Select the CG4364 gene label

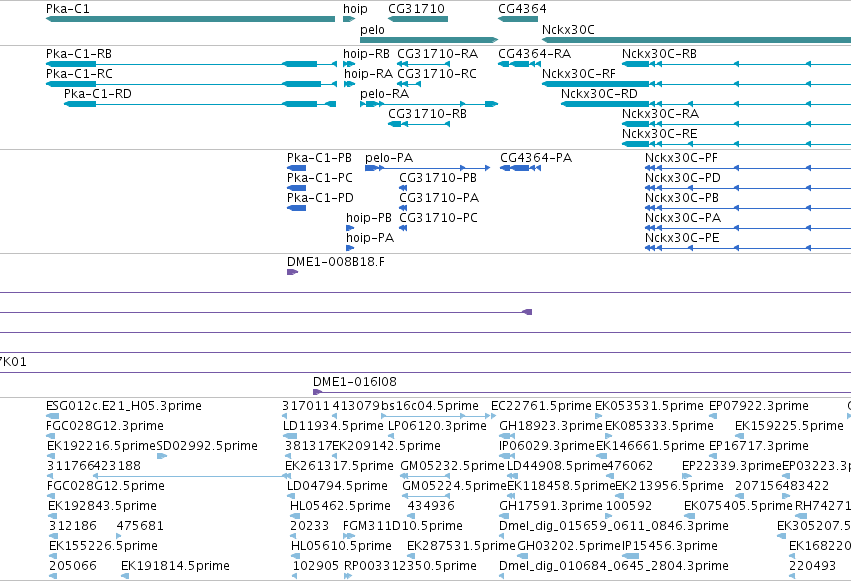point(522,9)
